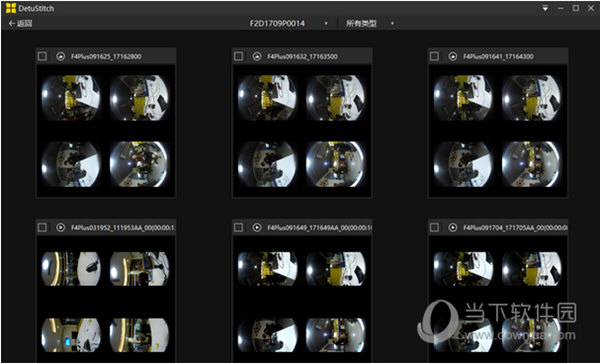The width and height of the screenshot is (600, 364).
Task: Open top-right fisheye image of F4Plus091641_17164300
Action: 532,98
